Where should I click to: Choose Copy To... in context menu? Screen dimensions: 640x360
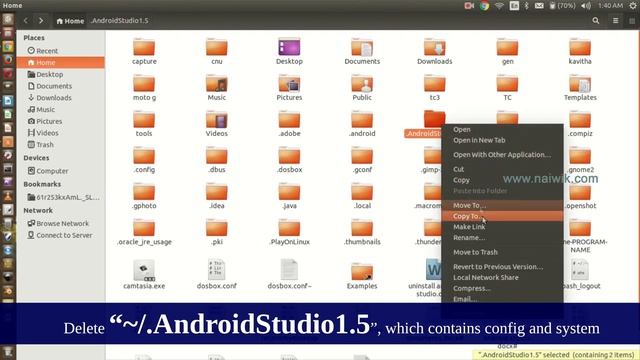pos(502,216)
